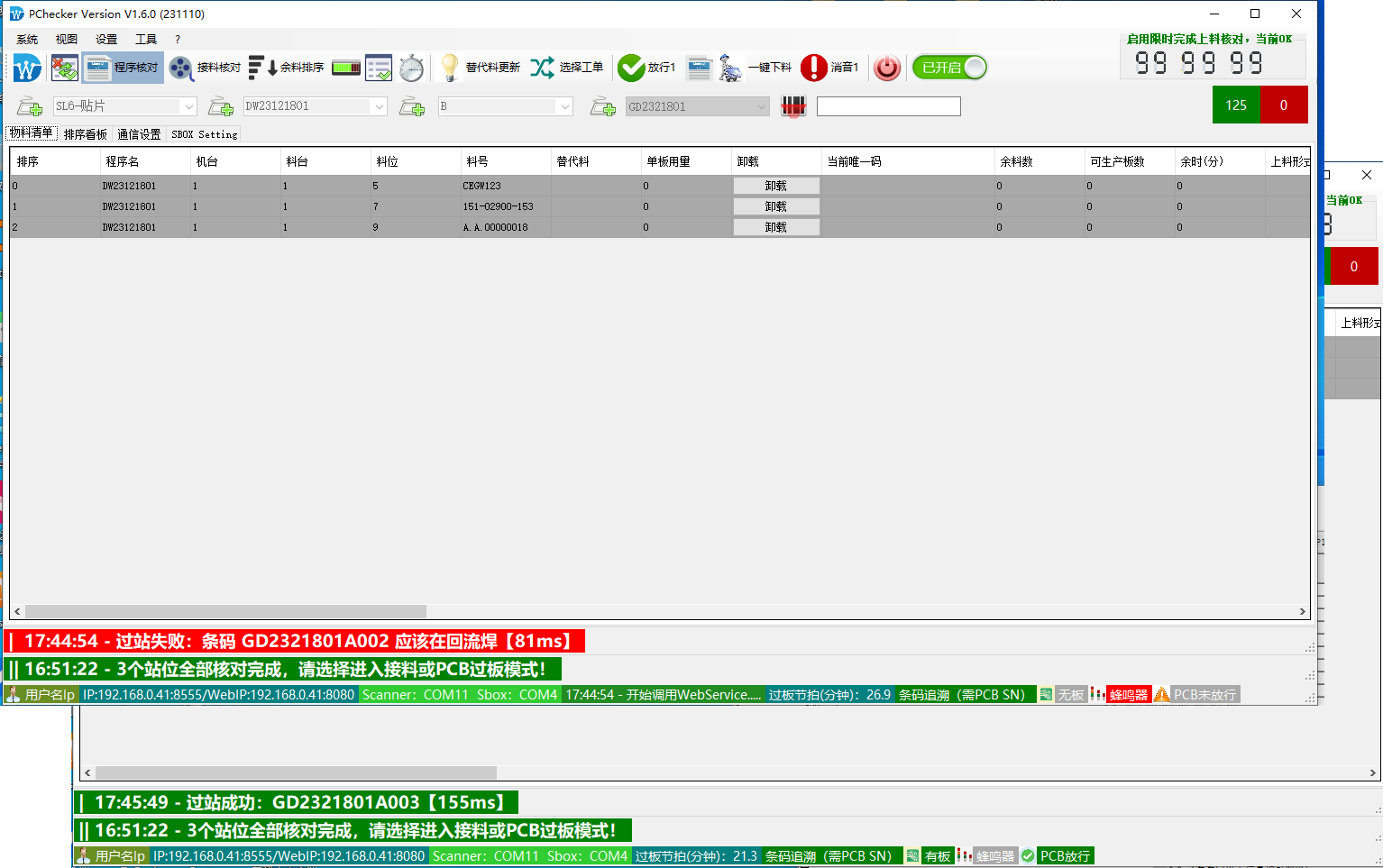Click the barcode input text field

888,106
